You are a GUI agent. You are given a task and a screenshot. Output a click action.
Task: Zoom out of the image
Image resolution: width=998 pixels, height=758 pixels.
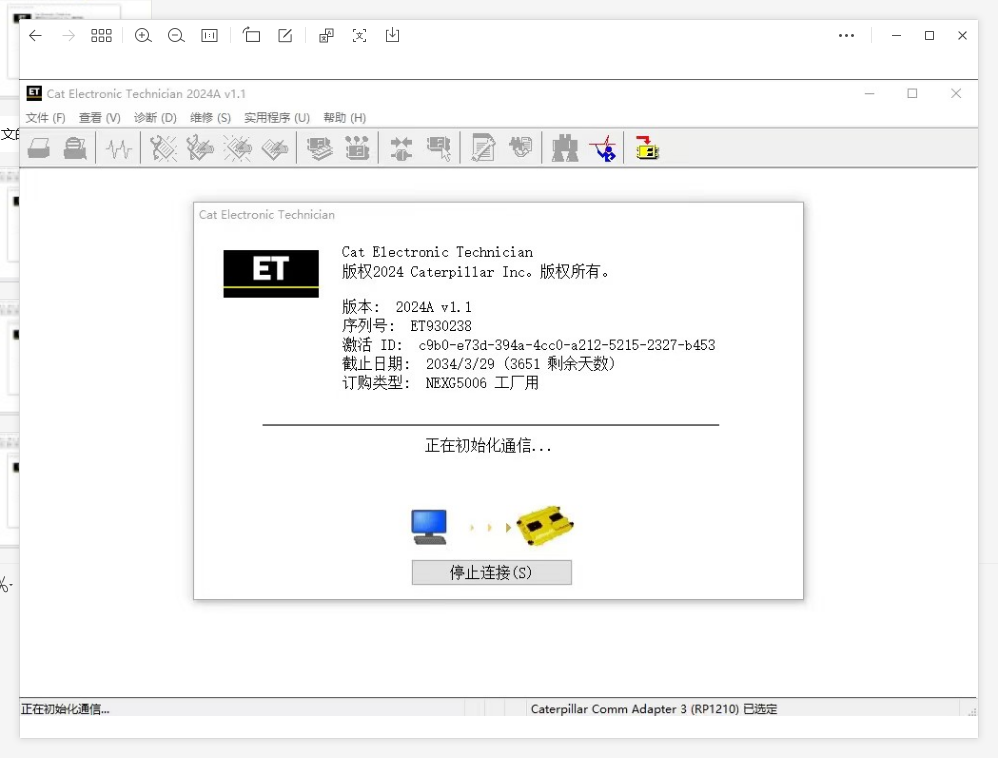[176, 36]
